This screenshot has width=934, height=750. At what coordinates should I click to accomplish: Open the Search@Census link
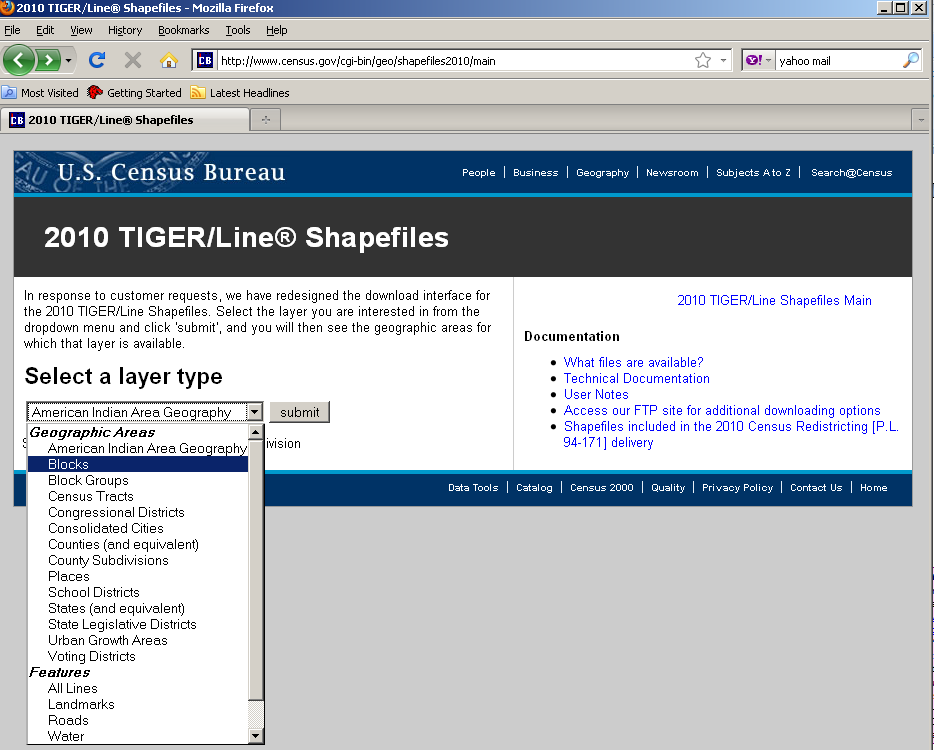pyautogui.click(x=851, y=173)
